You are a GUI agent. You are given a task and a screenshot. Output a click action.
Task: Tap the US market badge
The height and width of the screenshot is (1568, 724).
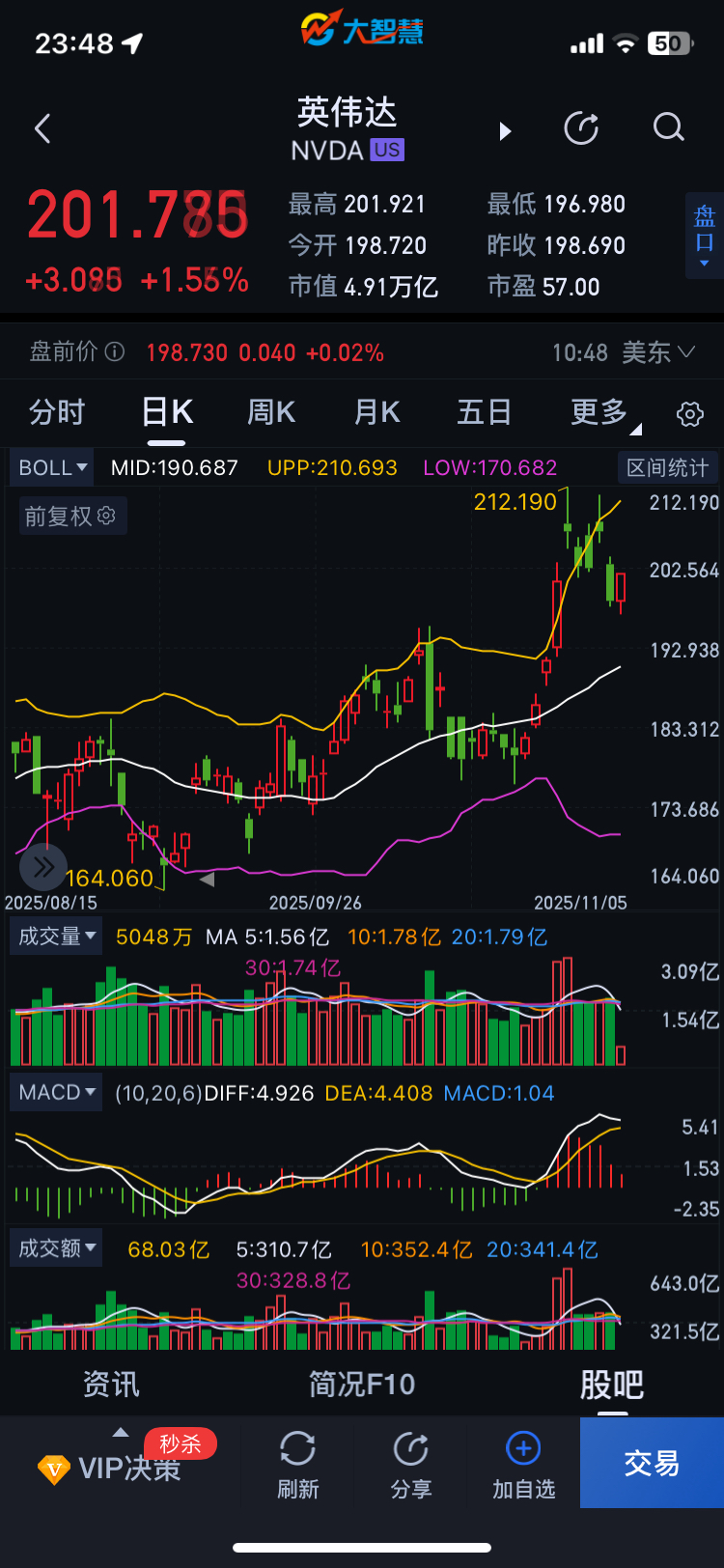pyautogui.click(x=387, y=150)
